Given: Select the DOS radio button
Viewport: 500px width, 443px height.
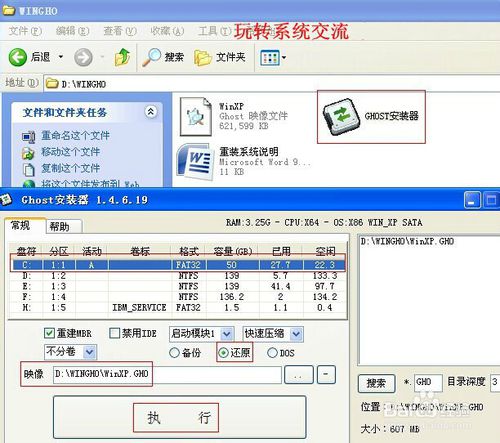Looking at the screenshot, I should pyautogui.click(x=272, y=353).
